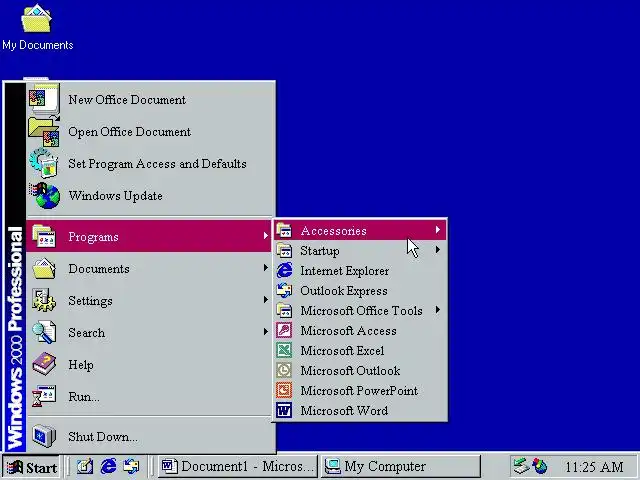Viewport: 640px width, 480px height.
Task: Click the New Office Document icon
Action: pos(44,99)
